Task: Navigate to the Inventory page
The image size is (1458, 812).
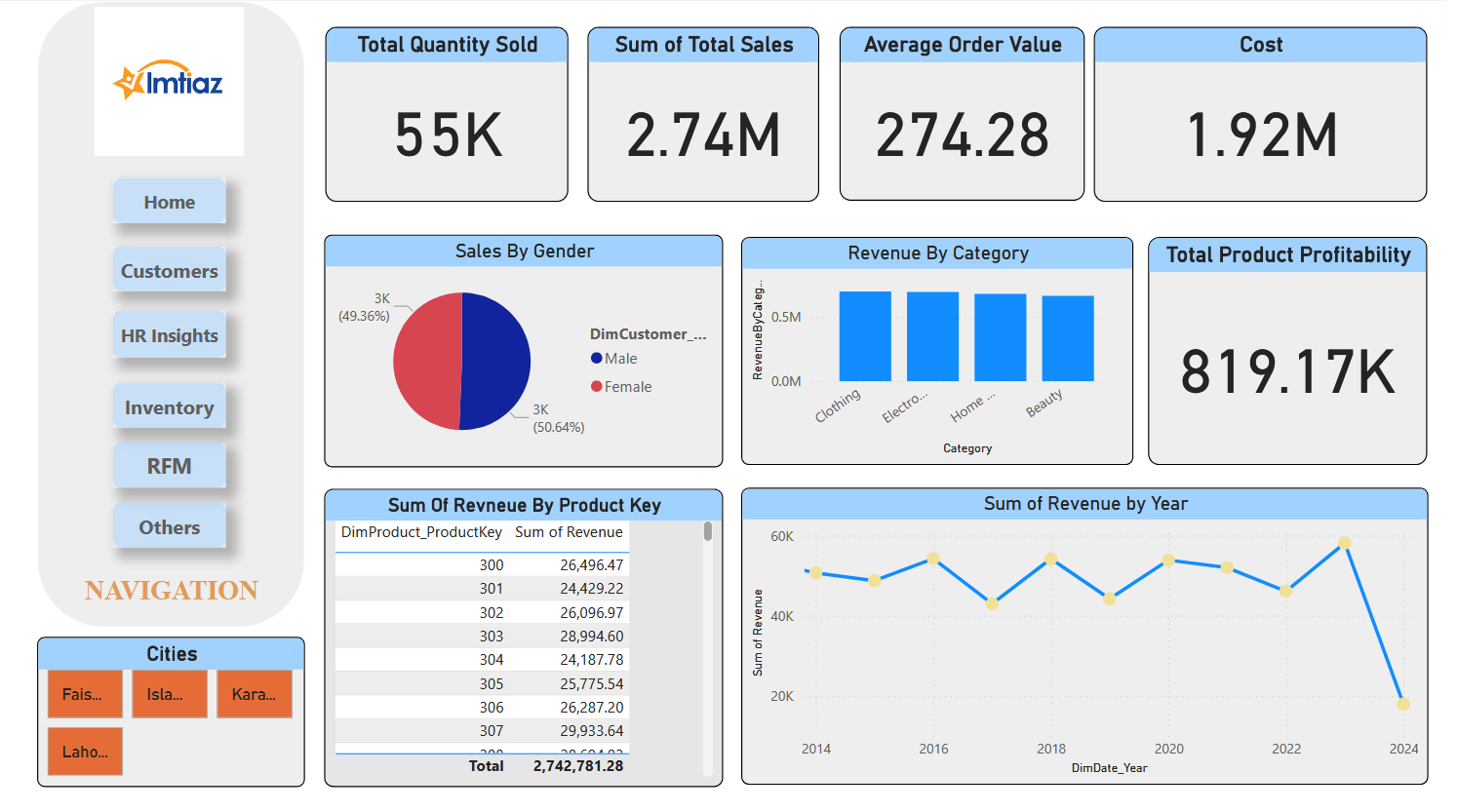Action: pyautogui.click(x=169, y=407)
